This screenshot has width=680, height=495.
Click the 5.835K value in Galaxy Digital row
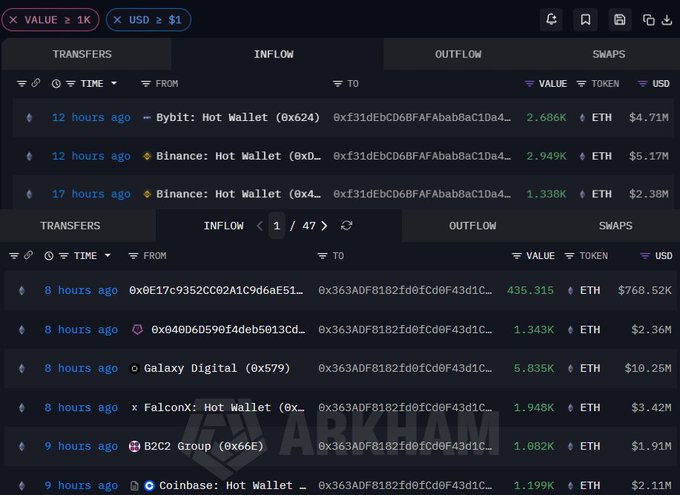coord(534,368)
